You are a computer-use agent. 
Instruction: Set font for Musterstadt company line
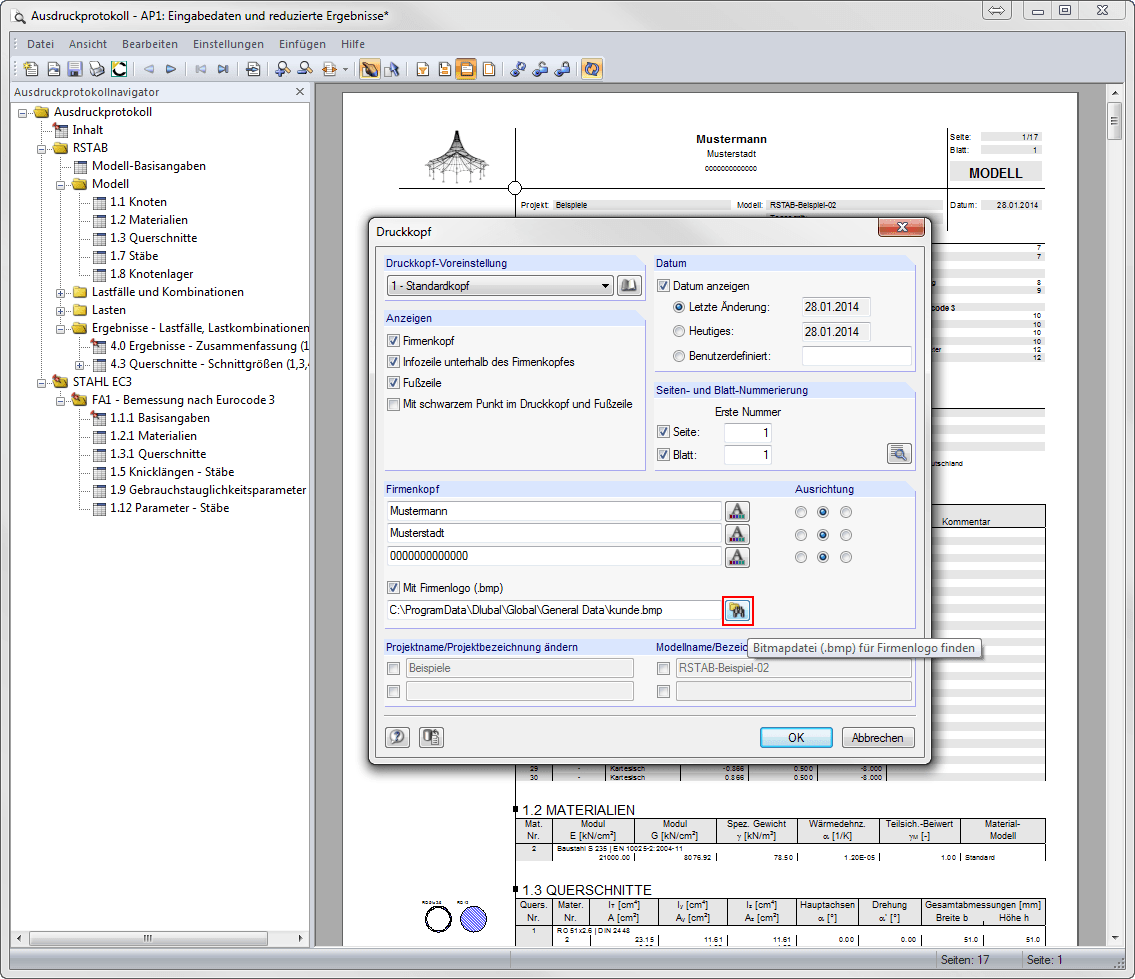tap(737, 534)
